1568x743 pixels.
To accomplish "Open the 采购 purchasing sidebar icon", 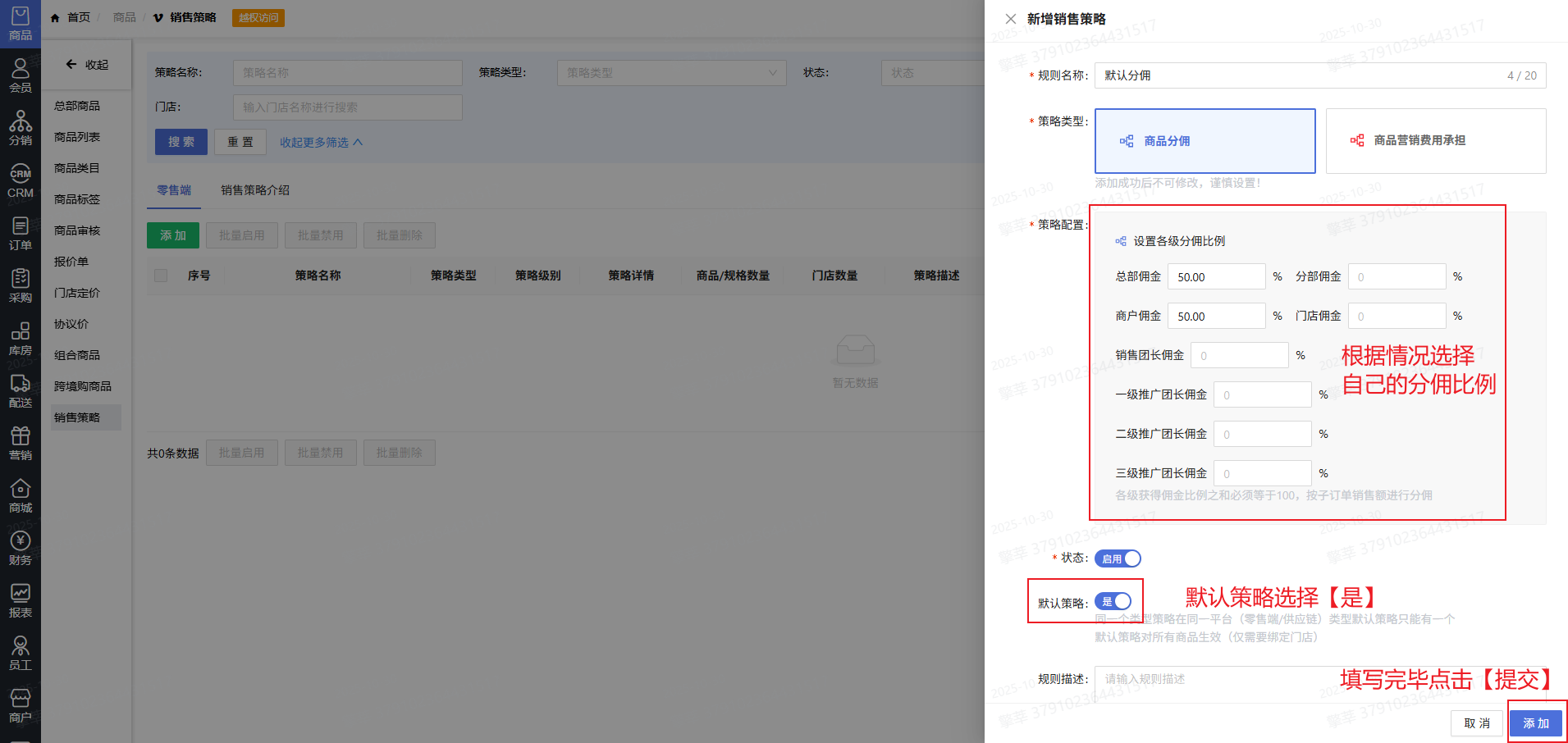I will tap(21, 285).
